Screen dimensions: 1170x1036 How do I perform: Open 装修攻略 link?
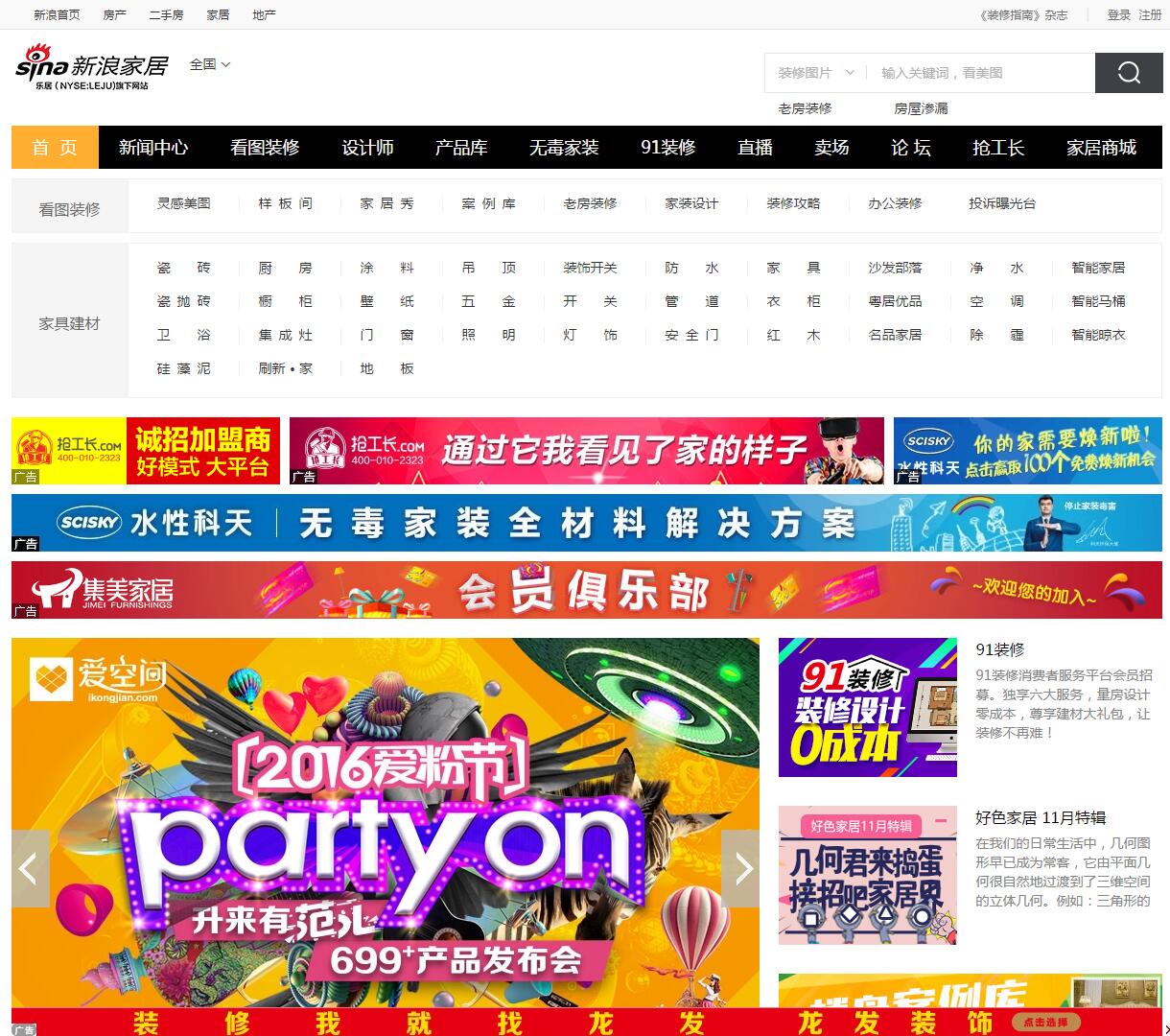point(793,203)
